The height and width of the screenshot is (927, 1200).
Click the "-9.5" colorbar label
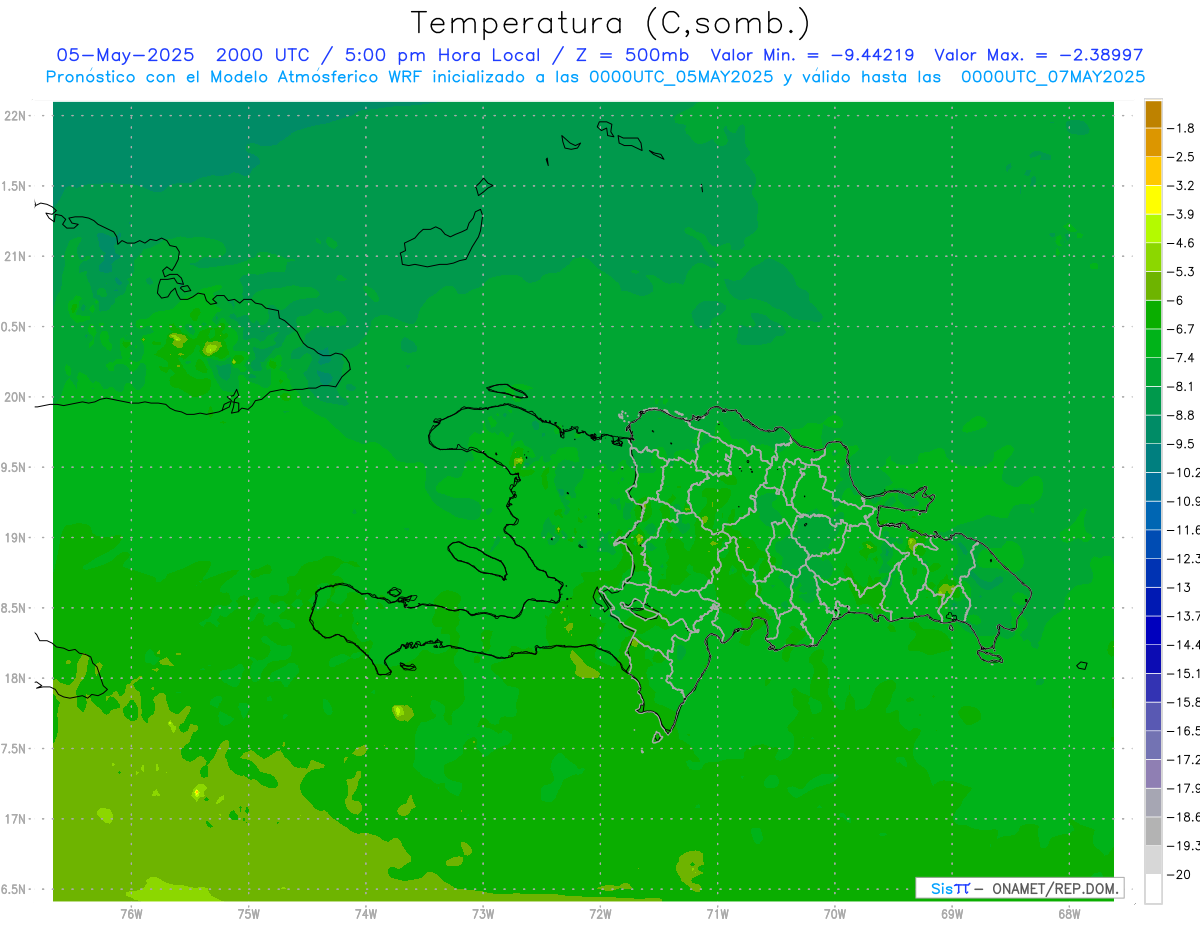click(1182, 444)
